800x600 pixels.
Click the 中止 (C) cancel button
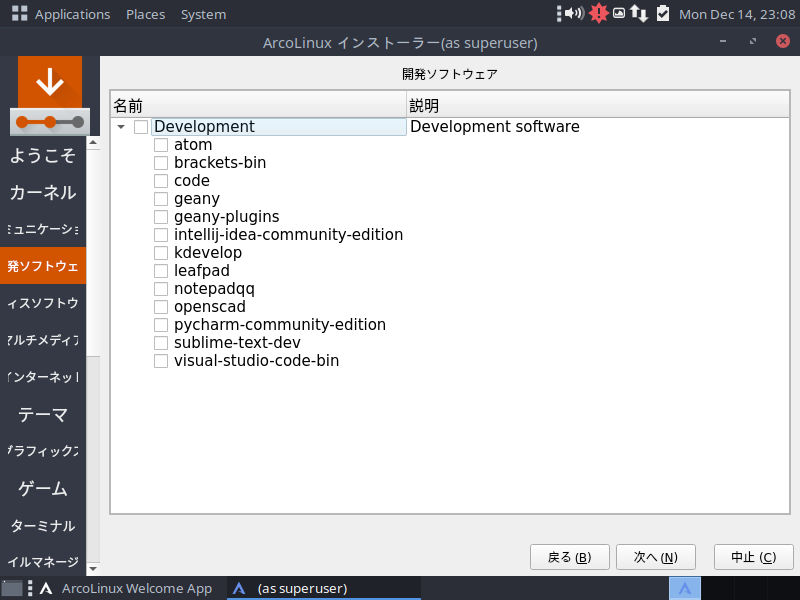(x=754, y=557)
